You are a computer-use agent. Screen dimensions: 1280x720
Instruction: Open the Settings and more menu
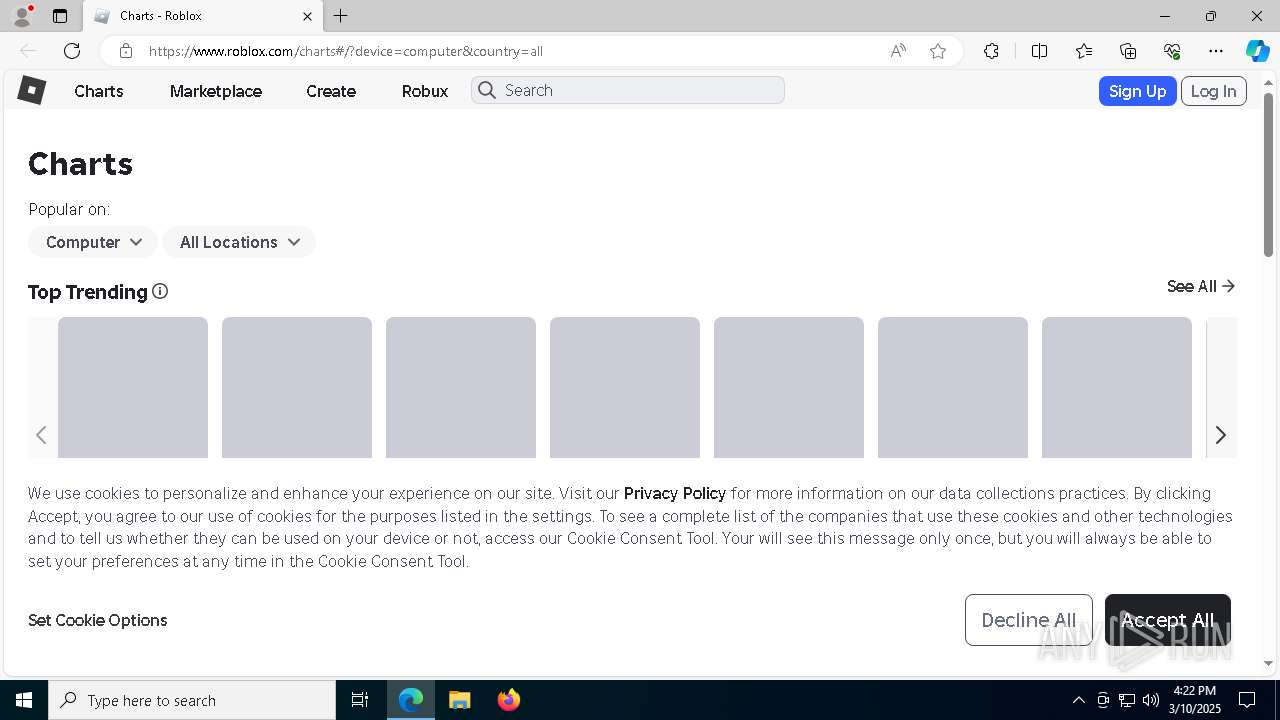(1216, 51)
